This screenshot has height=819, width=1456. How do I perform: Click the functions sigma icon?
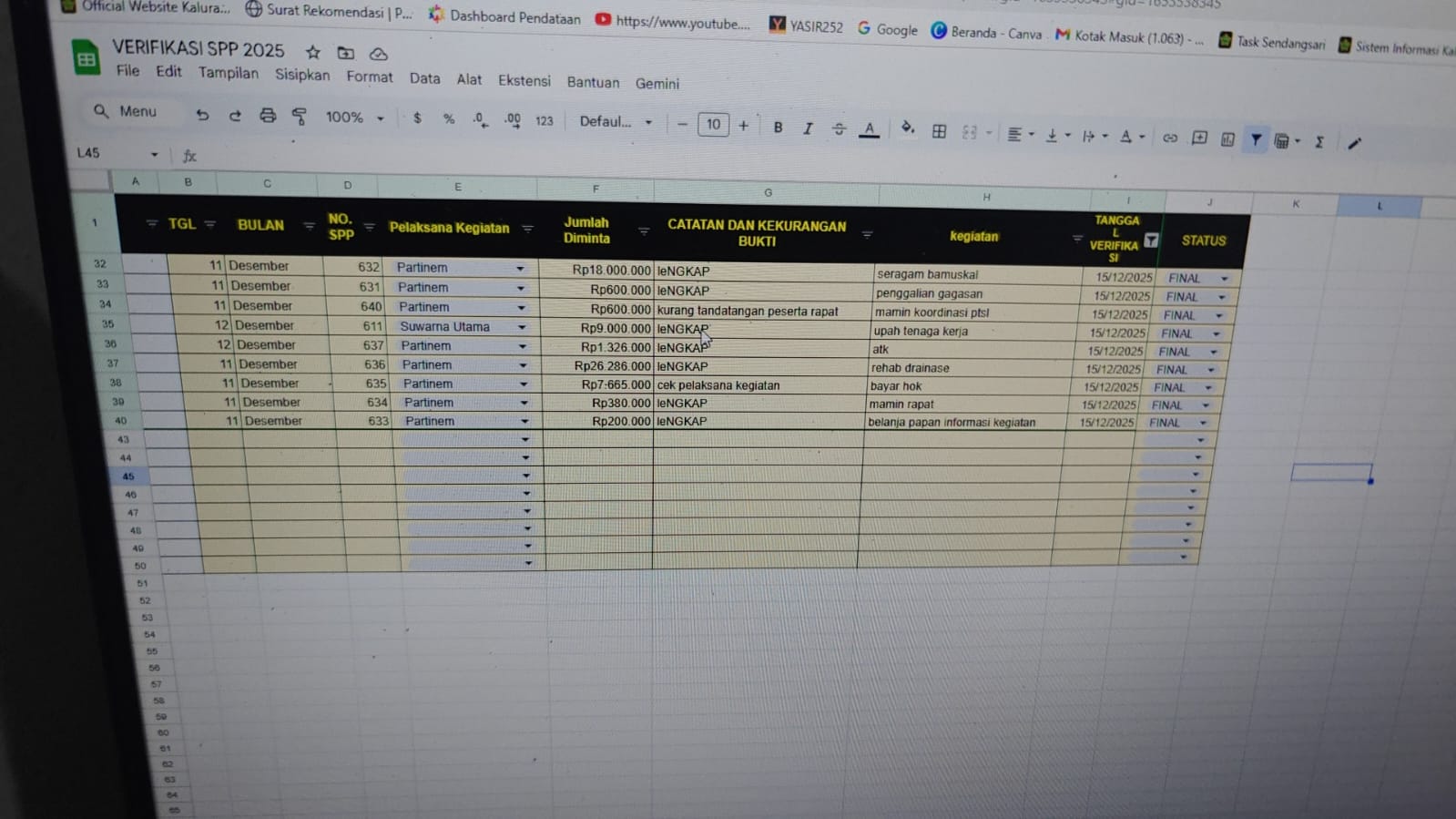click(1319, 142)
